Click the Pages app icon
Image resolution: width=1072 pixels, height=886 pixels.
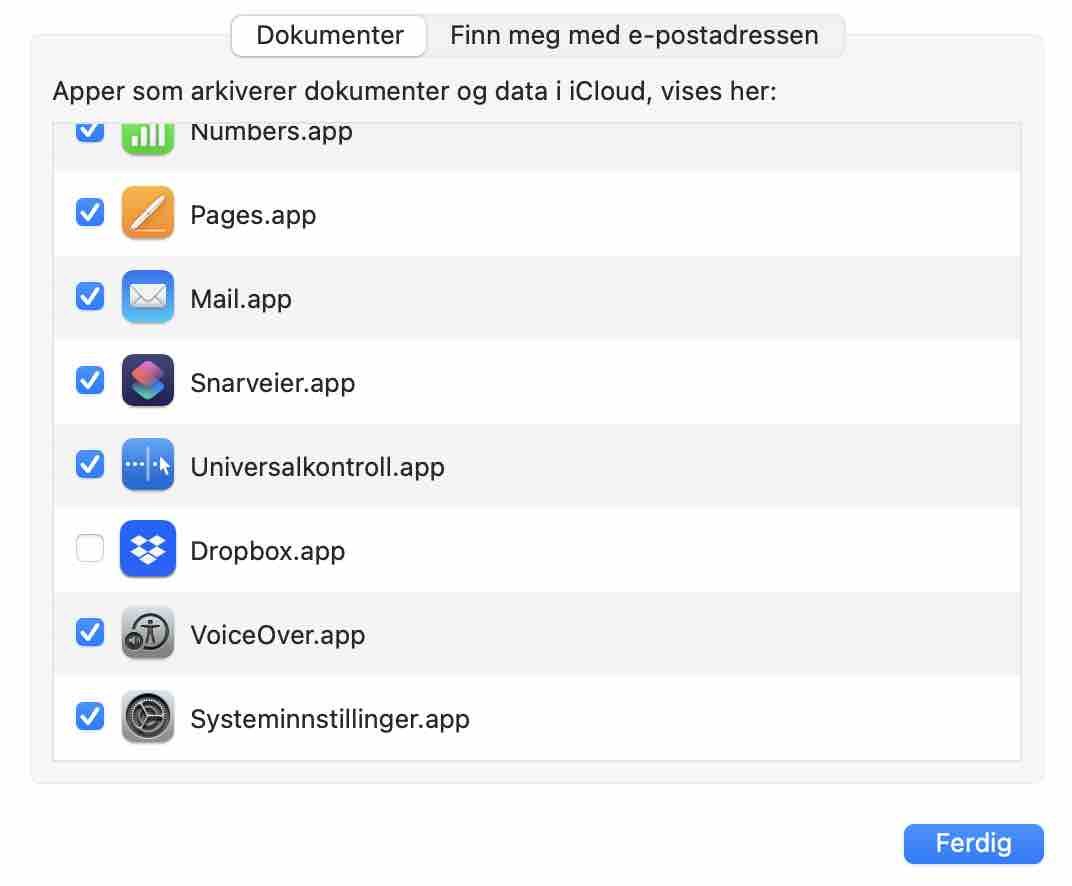click(x=148, y=213)
